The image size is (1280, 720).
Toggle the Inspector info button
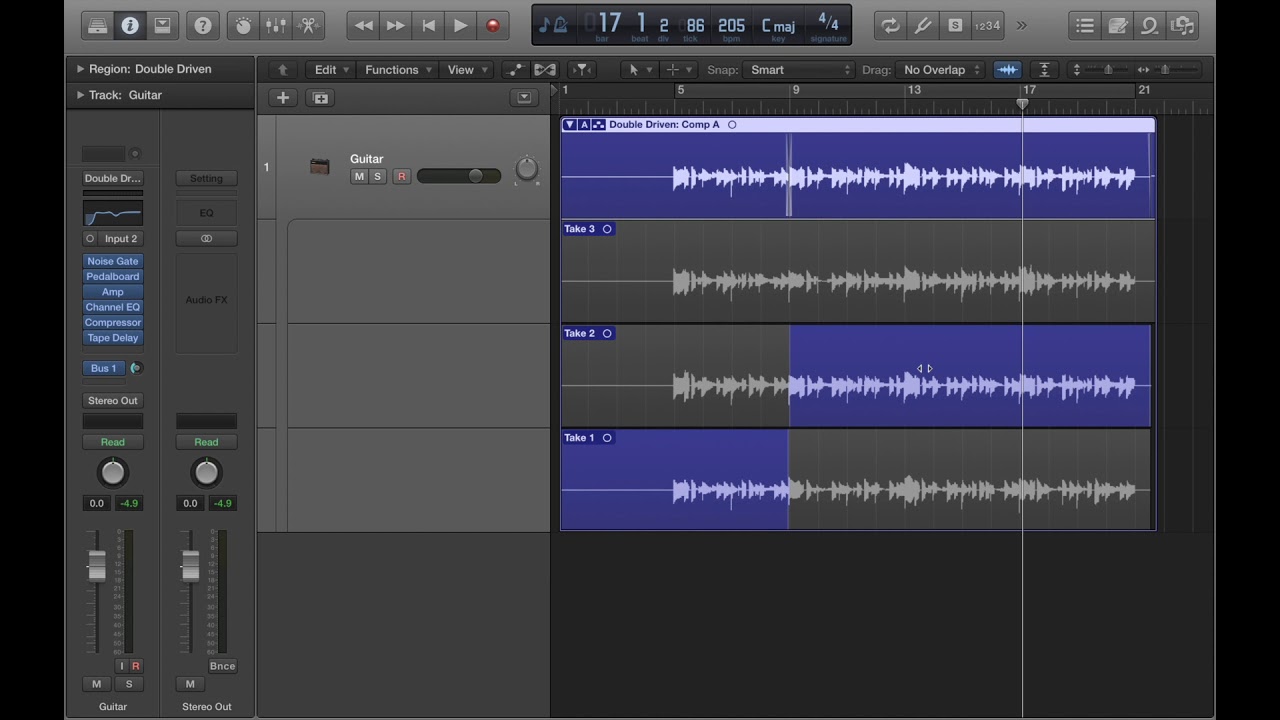(130, 26)
